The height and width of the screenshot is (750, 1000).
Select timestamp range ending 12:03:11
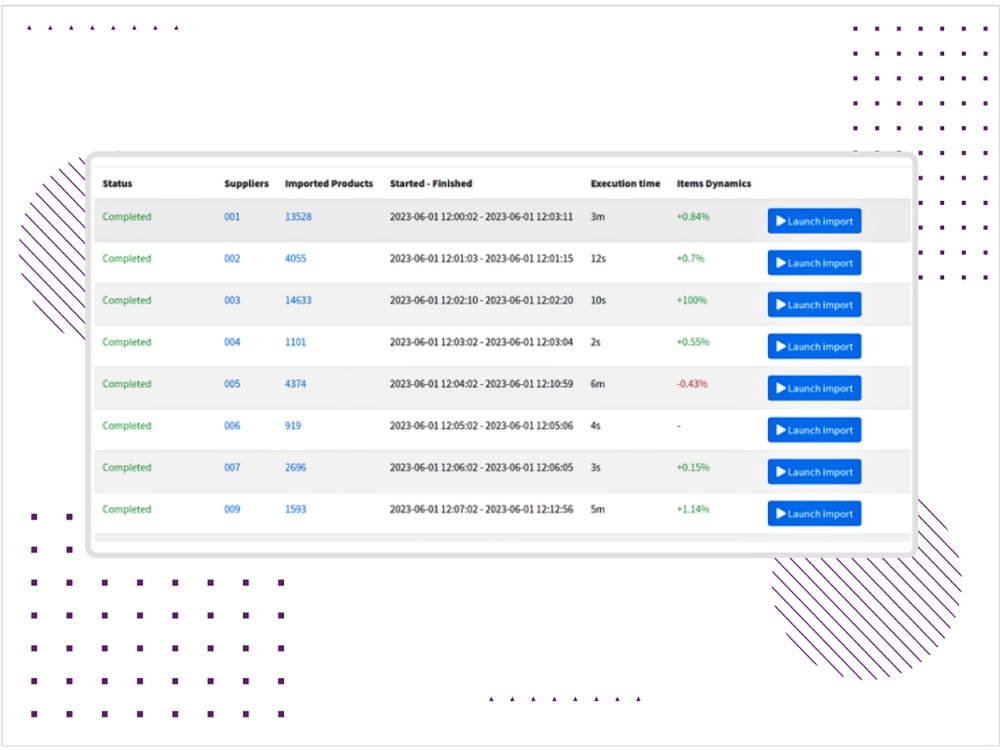coord(482,217)
